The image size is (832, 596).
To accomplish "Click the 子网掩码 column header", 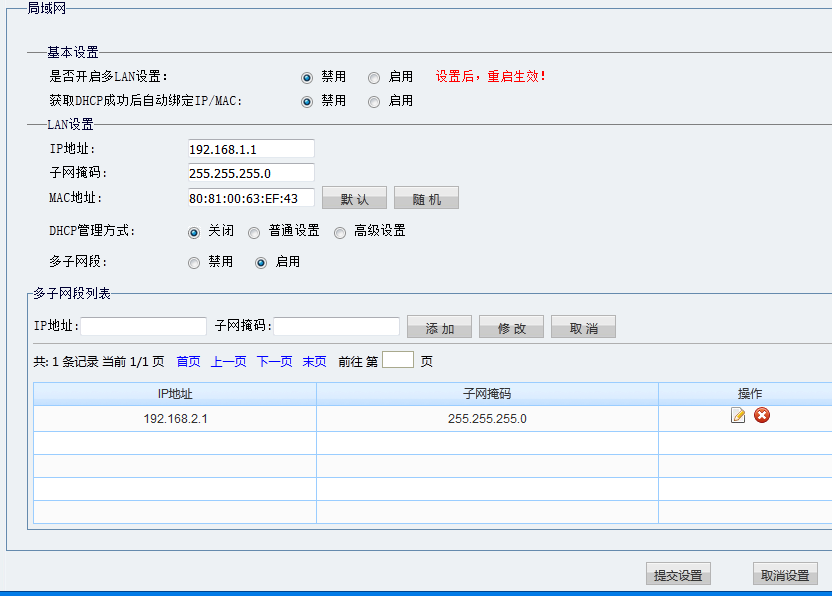I will coord(487,394).
